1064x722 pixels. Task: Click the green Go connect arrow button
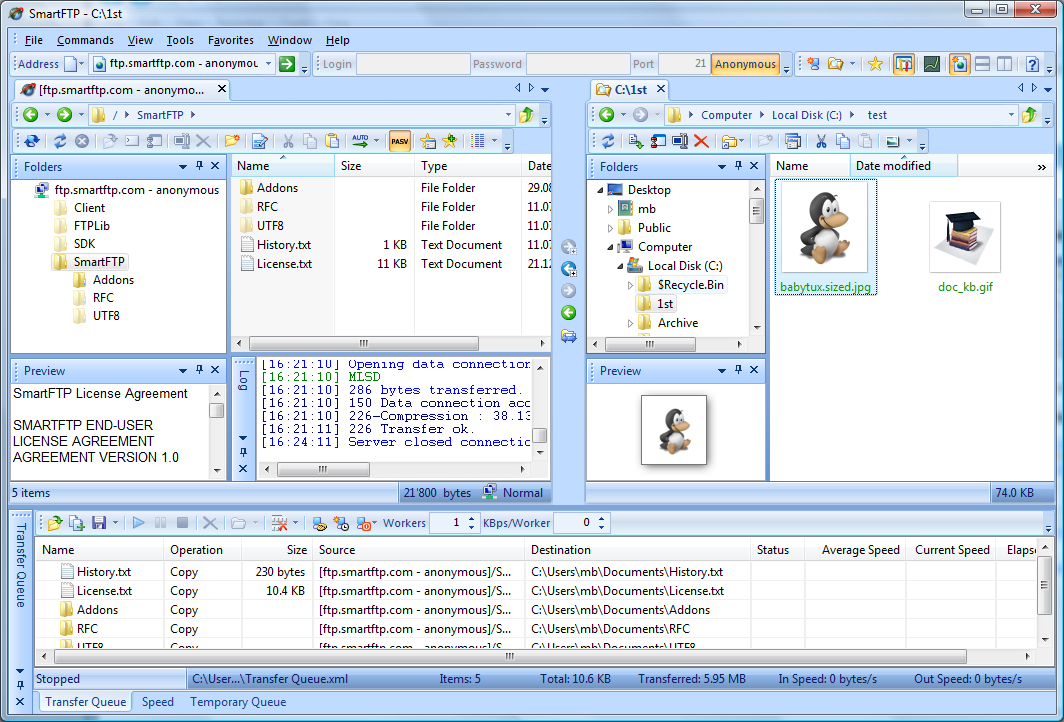click(x=287, y=64)
